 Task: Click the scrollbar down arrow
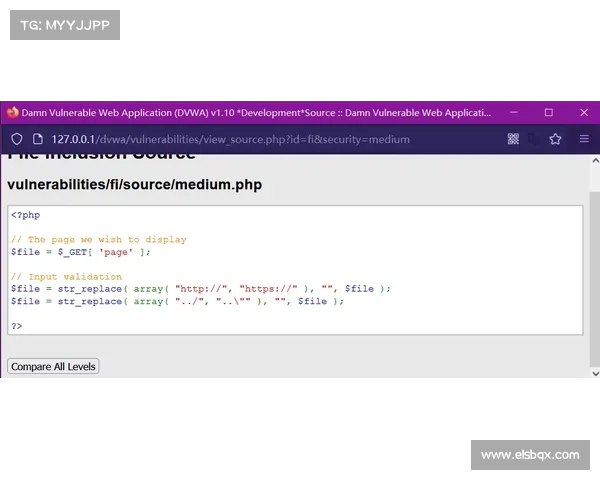coord(595,373)
